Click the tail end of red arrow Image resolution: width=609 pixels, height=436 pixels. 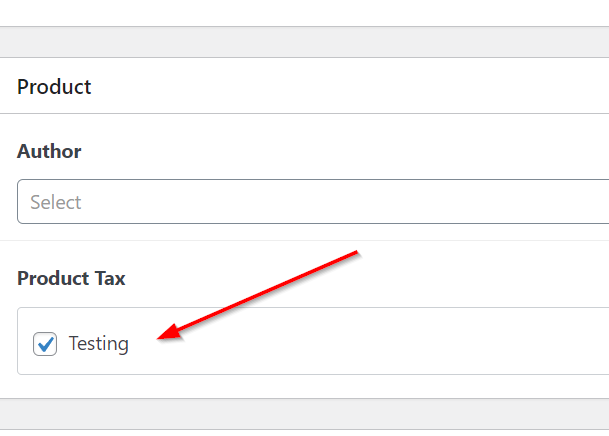coord(356,252)
